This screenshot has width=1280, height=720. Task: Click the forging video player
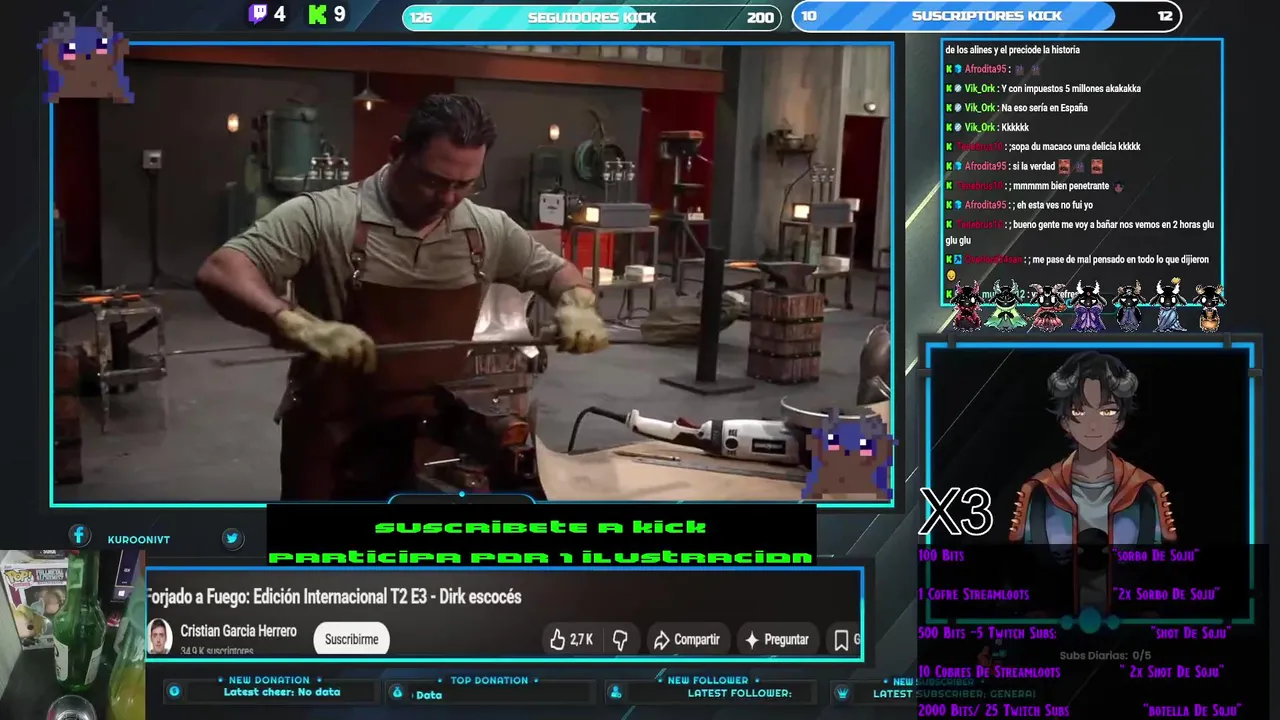(472, 272)
